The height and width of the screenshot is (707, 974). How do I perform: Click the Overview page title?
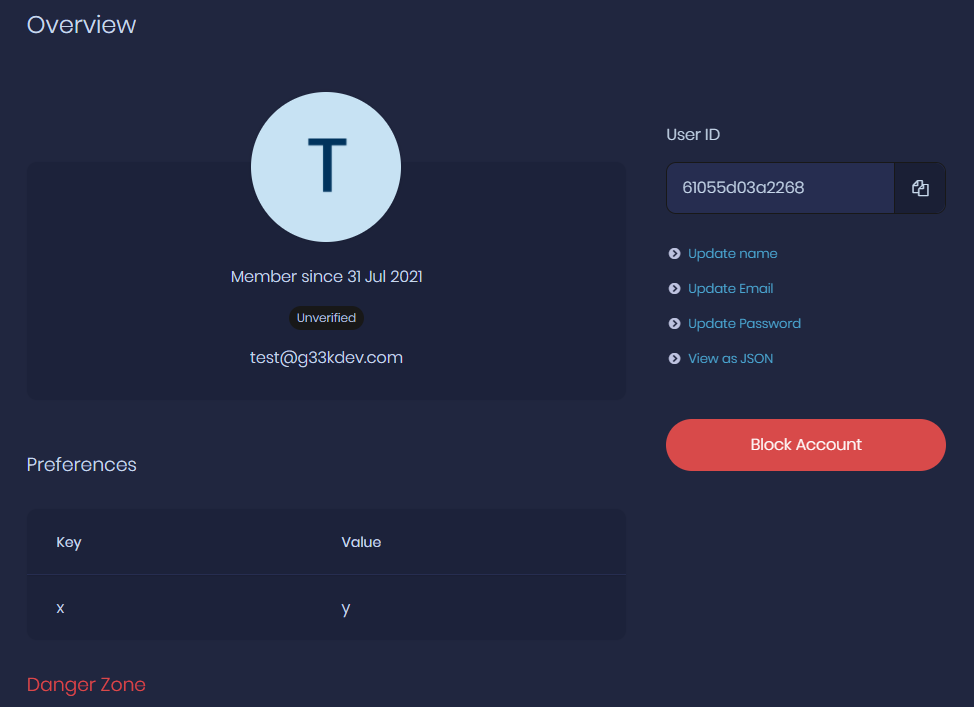coord(81,25)
